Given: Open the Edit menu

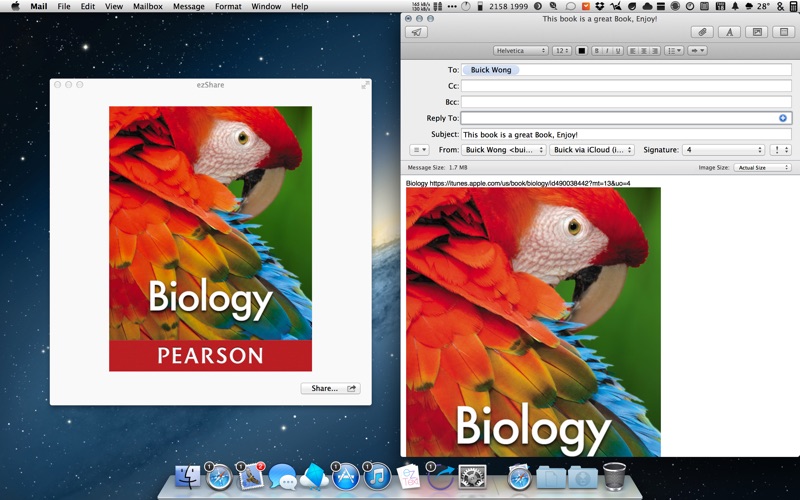Looking at the screenshot, I should 87,6.
